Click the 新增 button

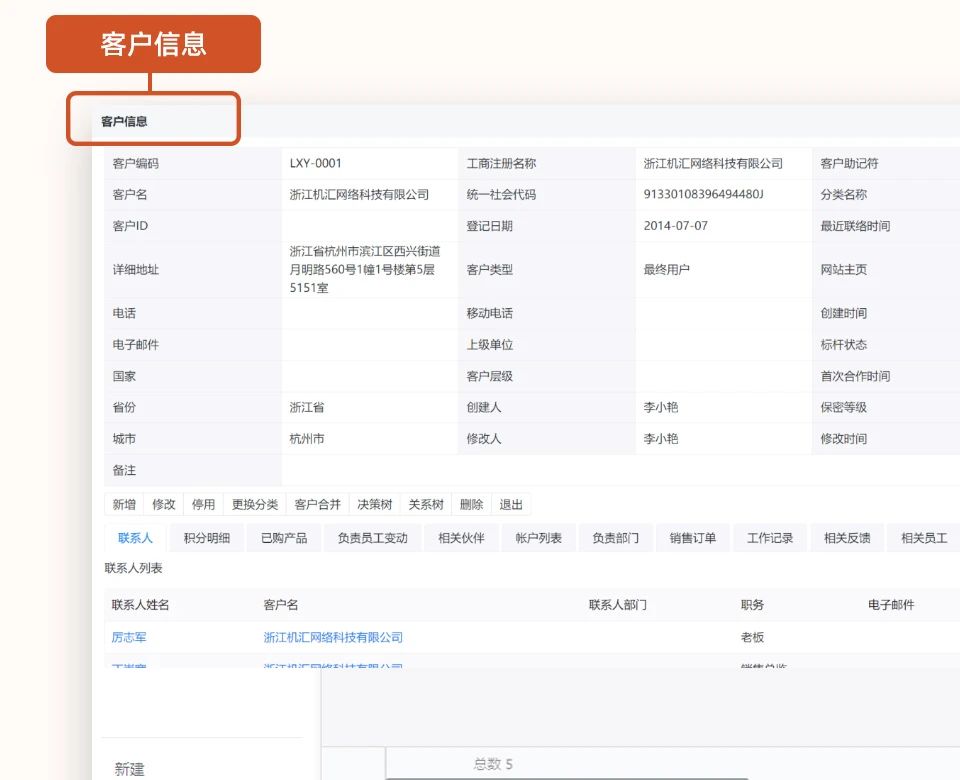(x=124, y=504)
